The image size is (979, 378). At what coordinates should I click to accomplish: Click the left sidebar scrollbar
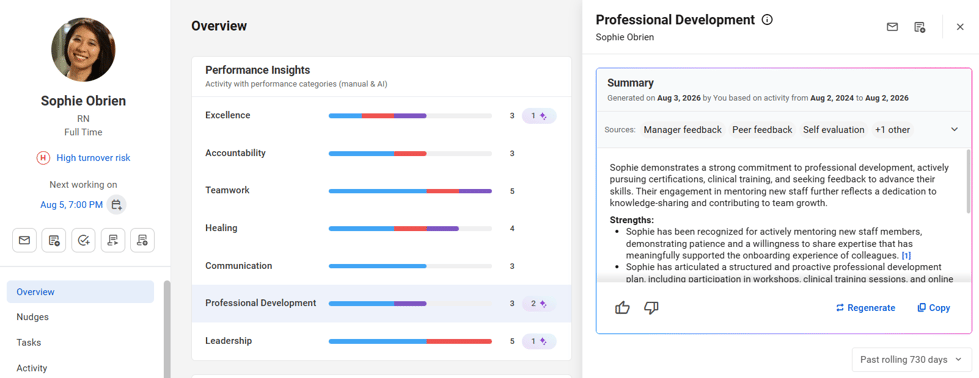[167, 329]
